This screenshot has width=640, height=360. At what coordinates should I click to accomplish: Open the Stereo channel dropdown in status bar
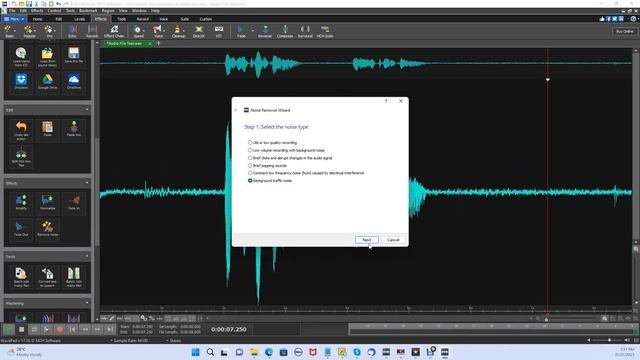(x=174, y=340)
